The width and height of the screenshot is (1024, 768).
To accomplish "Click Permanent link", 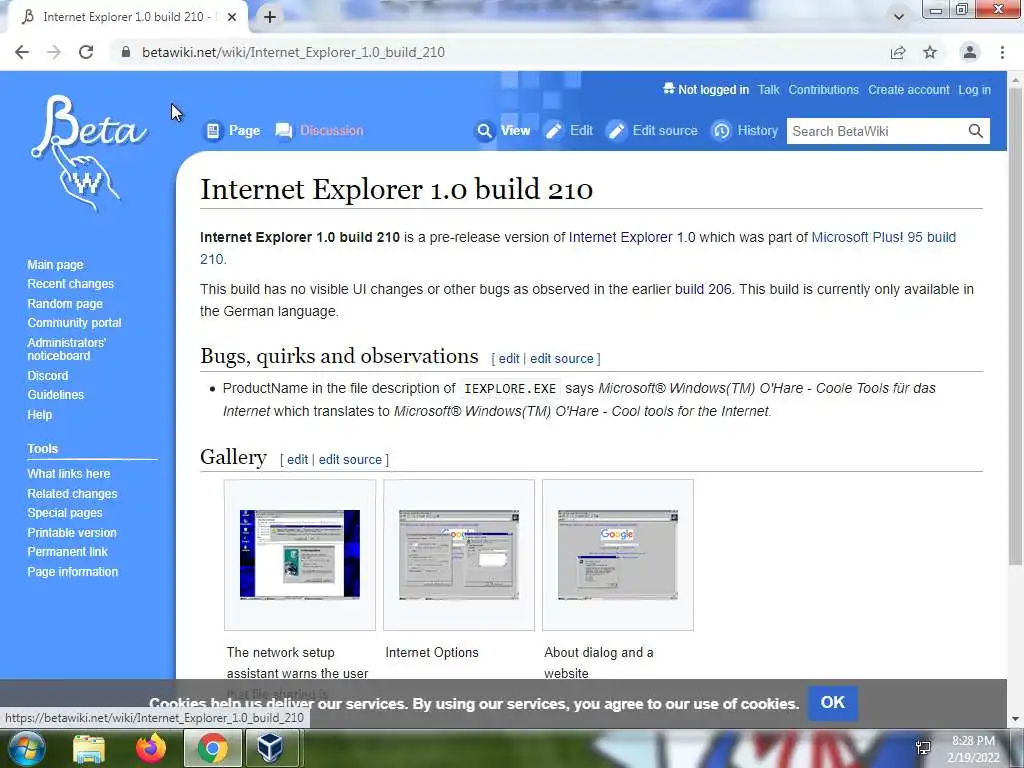I will pyautogui.click(x=67, y=552).
